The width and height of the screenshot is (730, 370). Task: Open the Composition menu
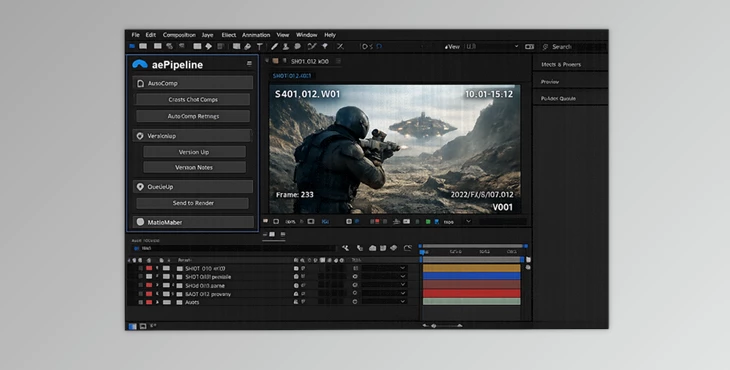(x=179, y=35)
